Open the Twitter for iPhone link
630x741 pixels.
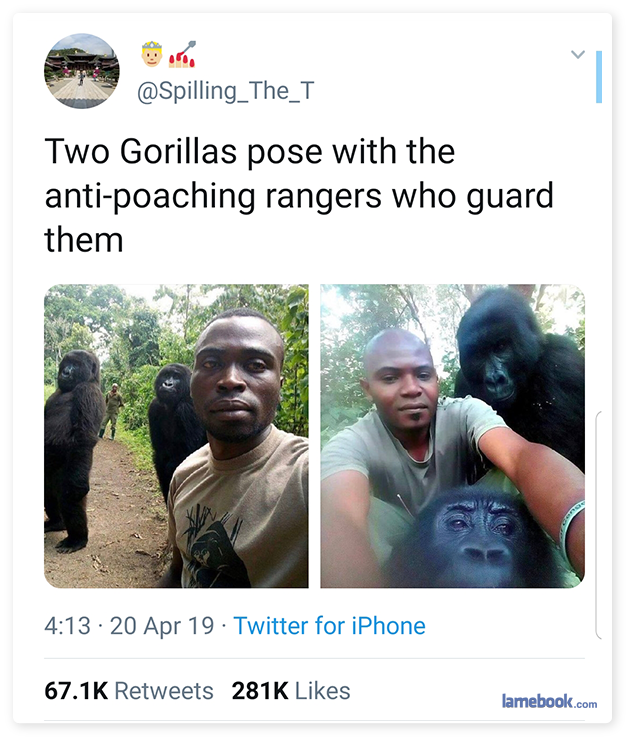point(329,626)
